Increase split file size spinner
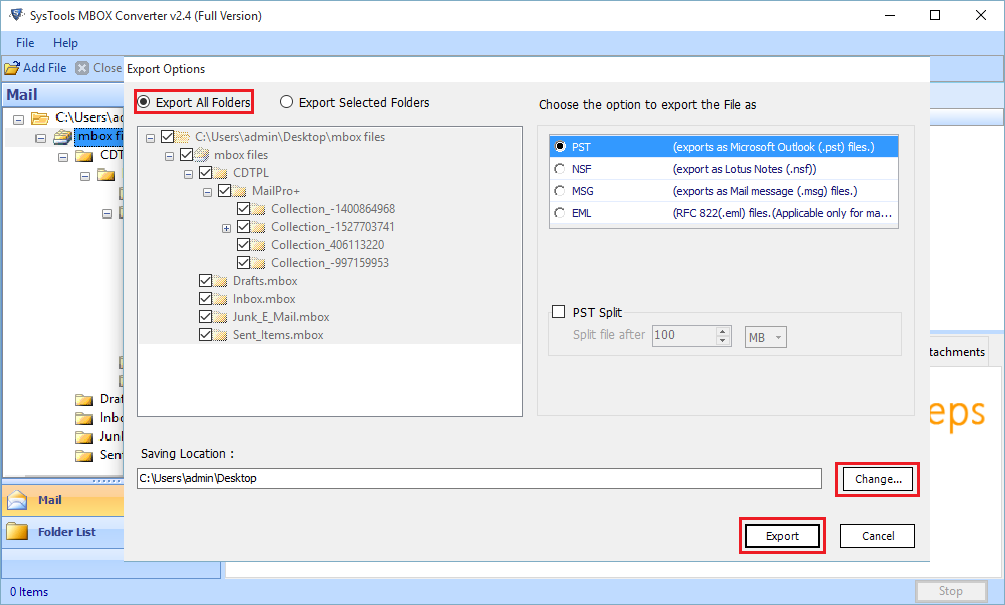The image size is (1005, 605). coord(723,331)
